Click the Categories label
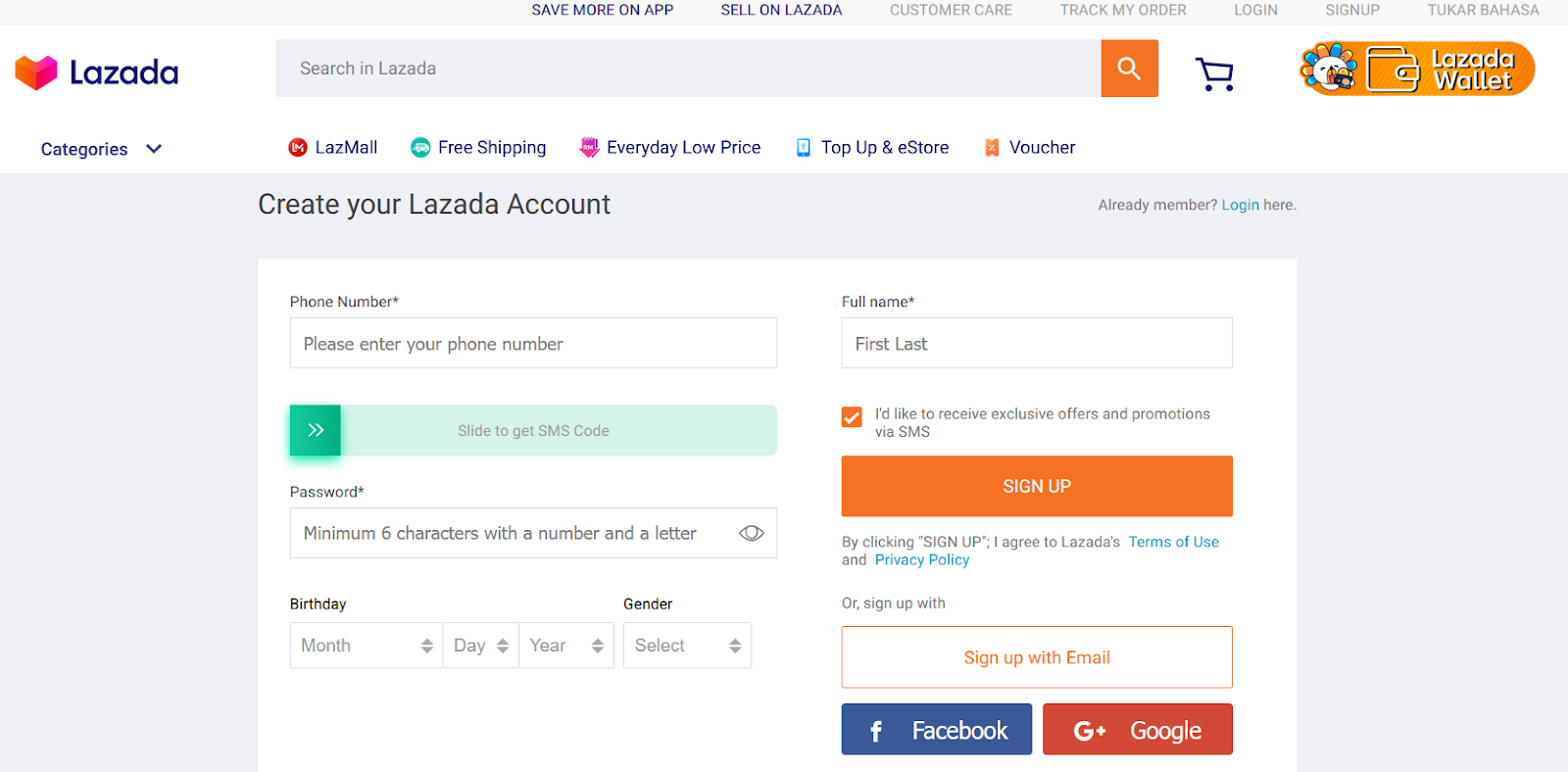Screen dimensions: 1568x772 [84, 149]
